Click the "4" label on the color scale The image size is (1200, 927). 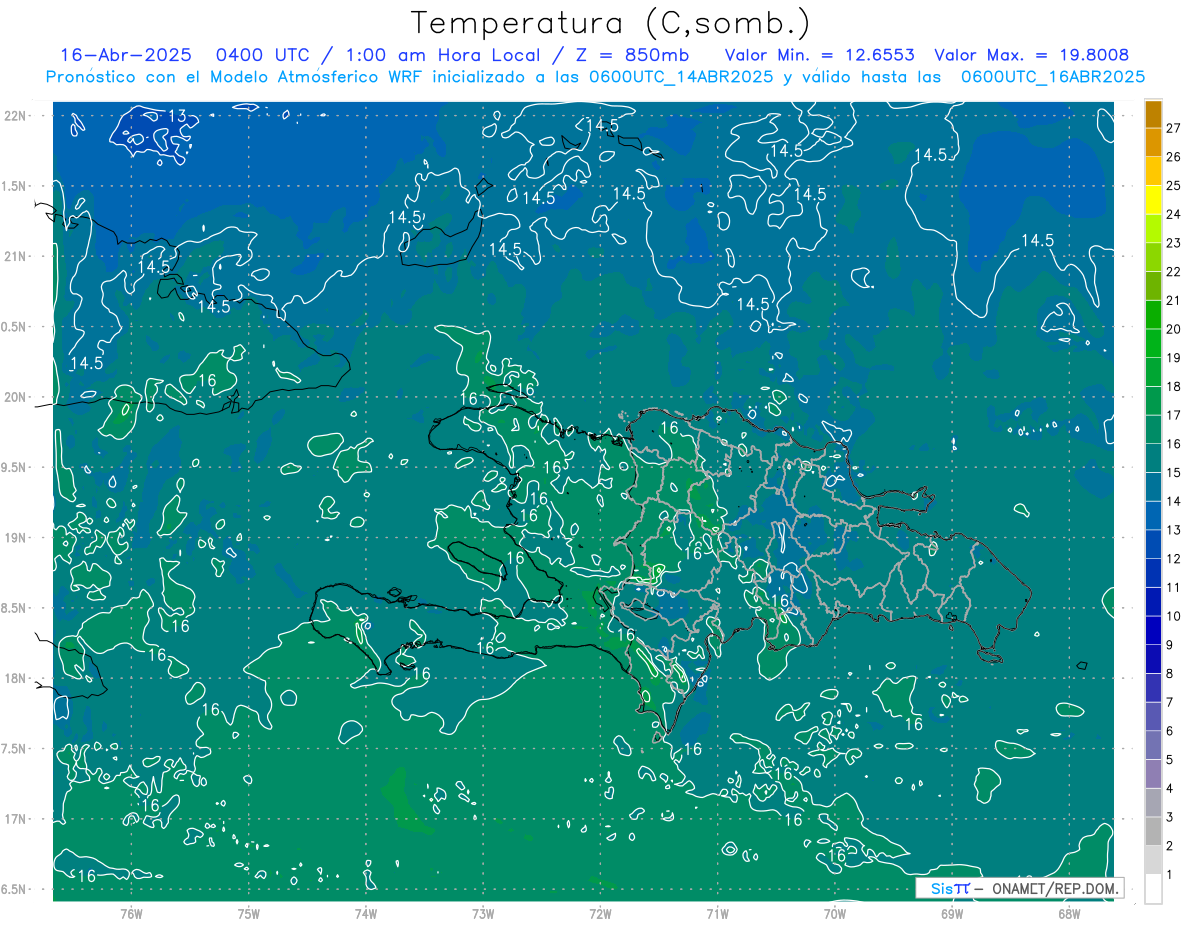[x=1170, y=789]
